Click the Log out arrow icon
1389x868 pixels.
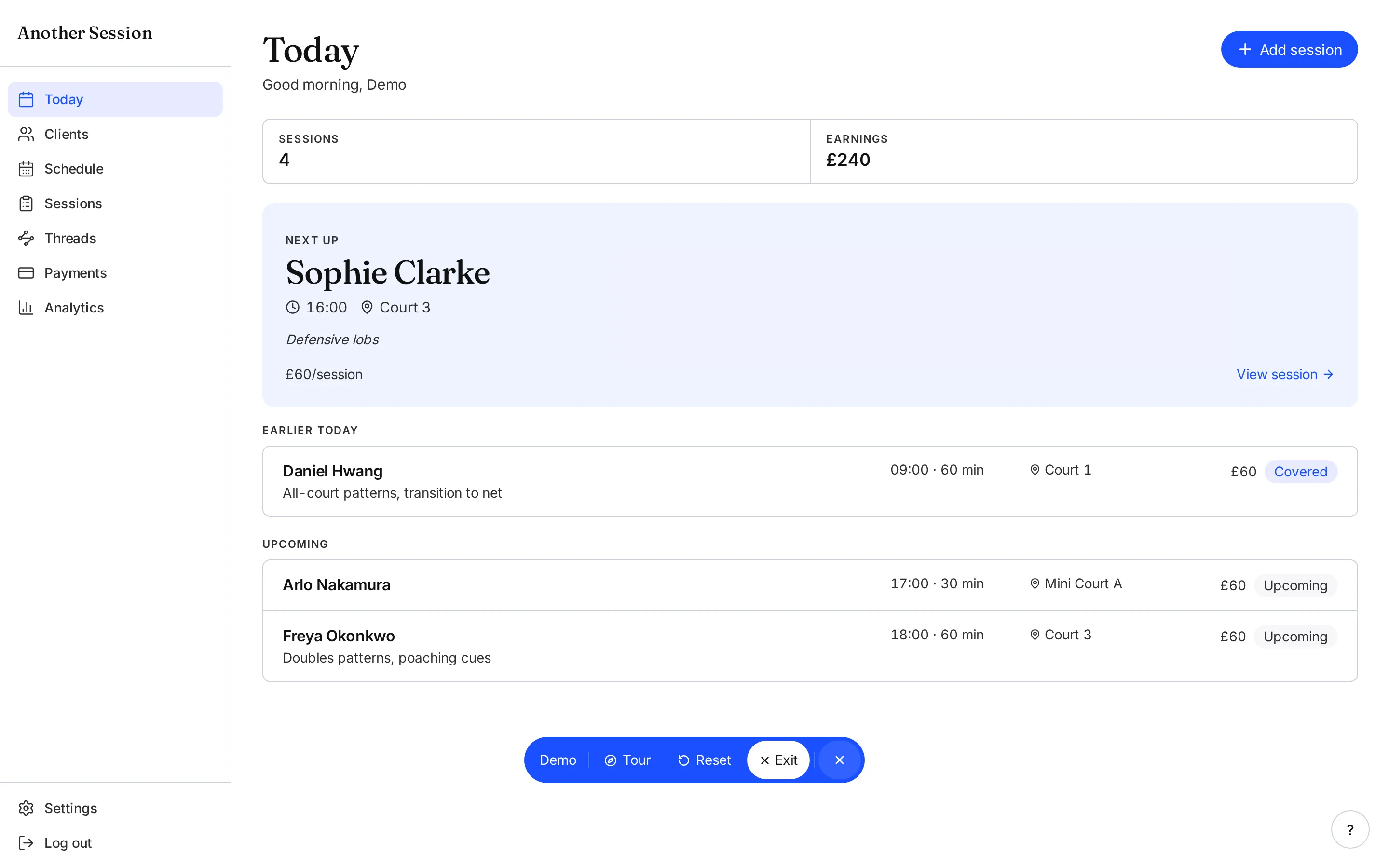pos(26,843)
